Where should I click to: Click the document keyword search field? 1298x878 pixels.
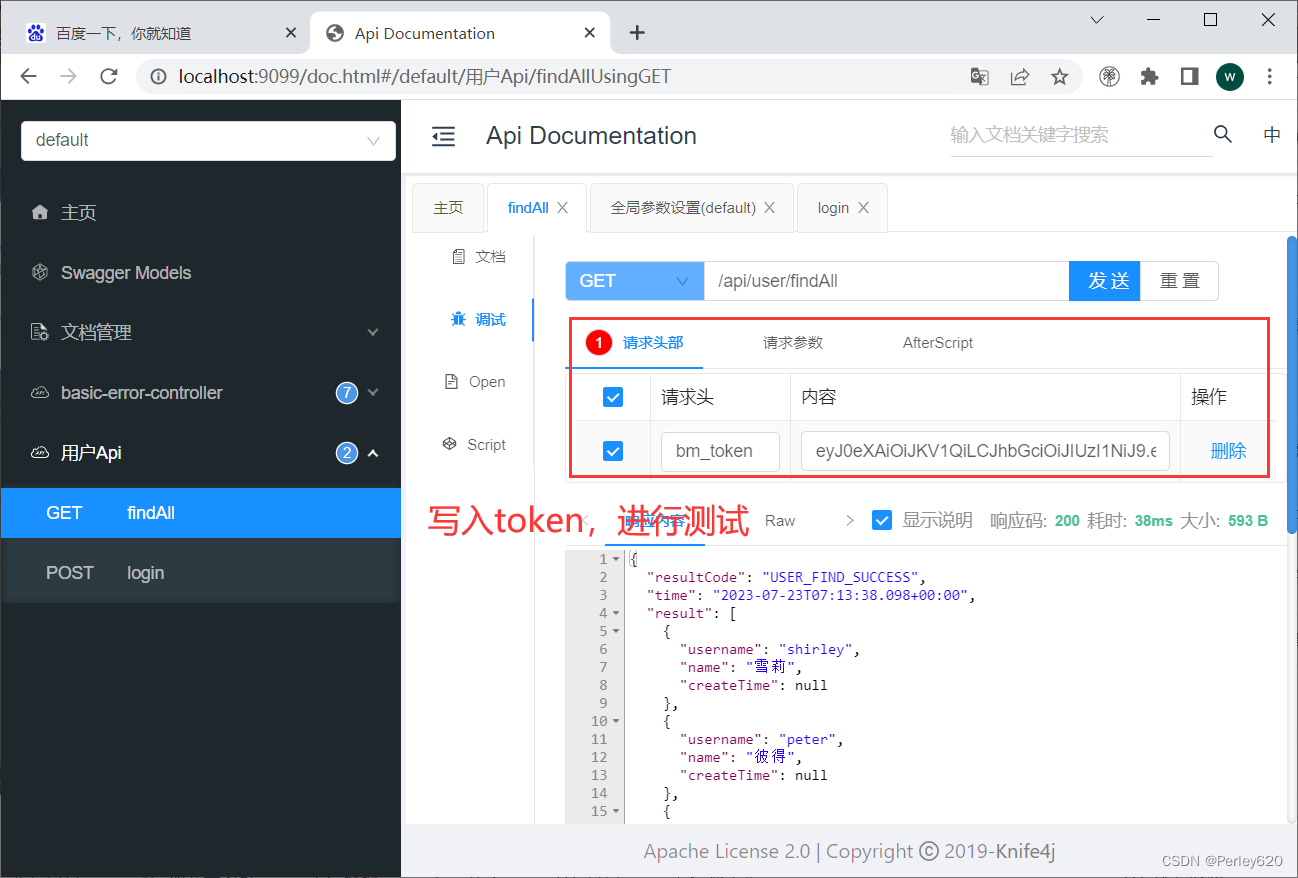tap(1081, 135)
